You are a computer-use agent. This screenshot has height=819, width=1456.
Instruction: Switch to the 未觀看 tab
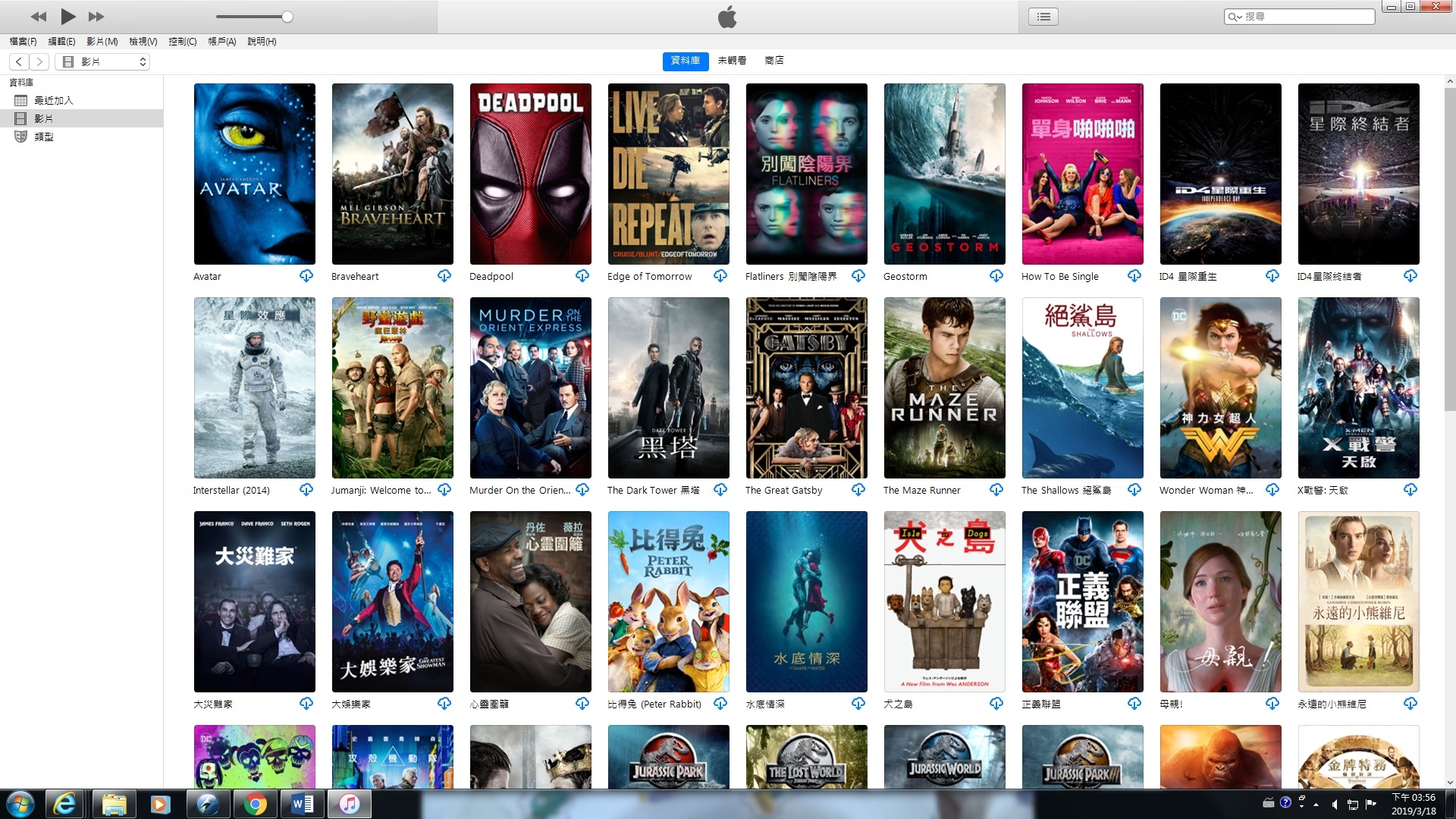(732, 61)
